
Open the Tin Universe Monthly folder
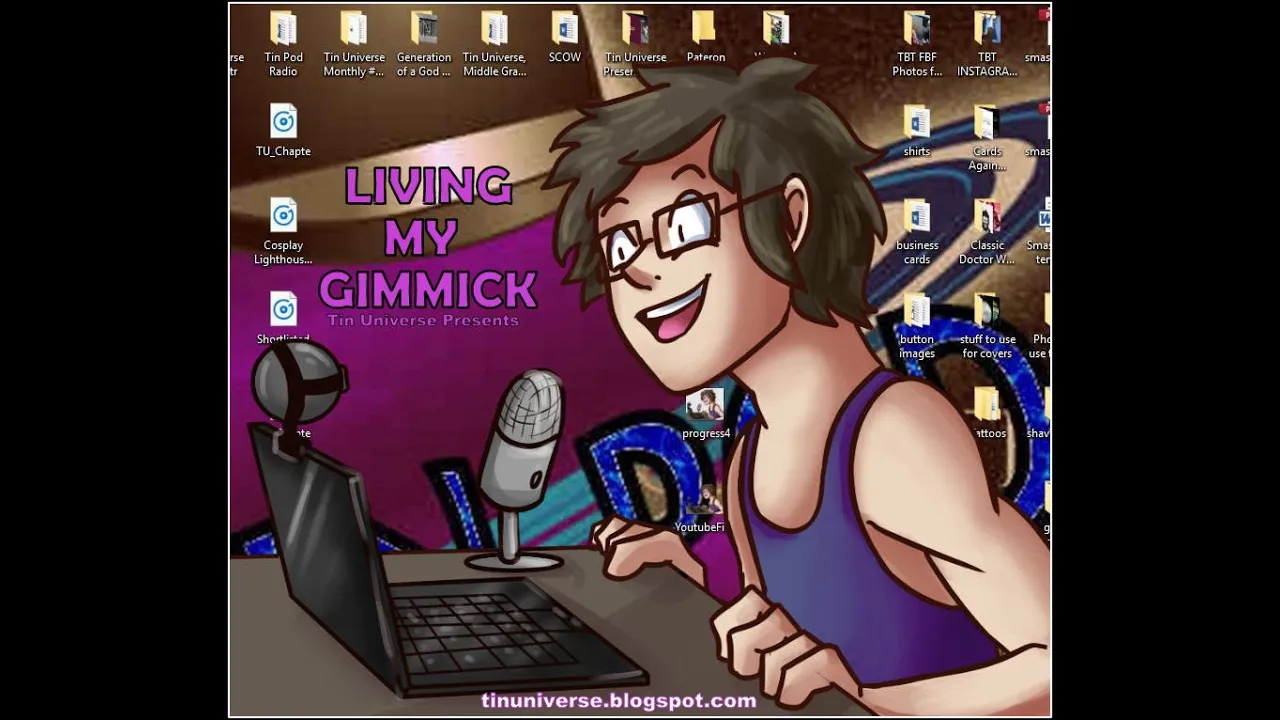[354, 45]
